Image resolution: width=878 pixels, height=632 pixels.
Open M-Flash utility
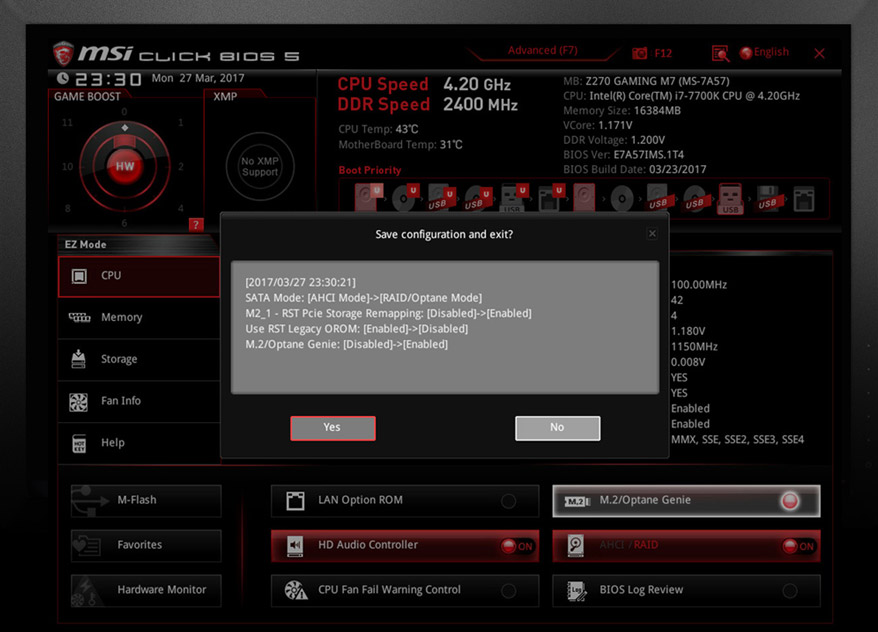click(146, 500)
